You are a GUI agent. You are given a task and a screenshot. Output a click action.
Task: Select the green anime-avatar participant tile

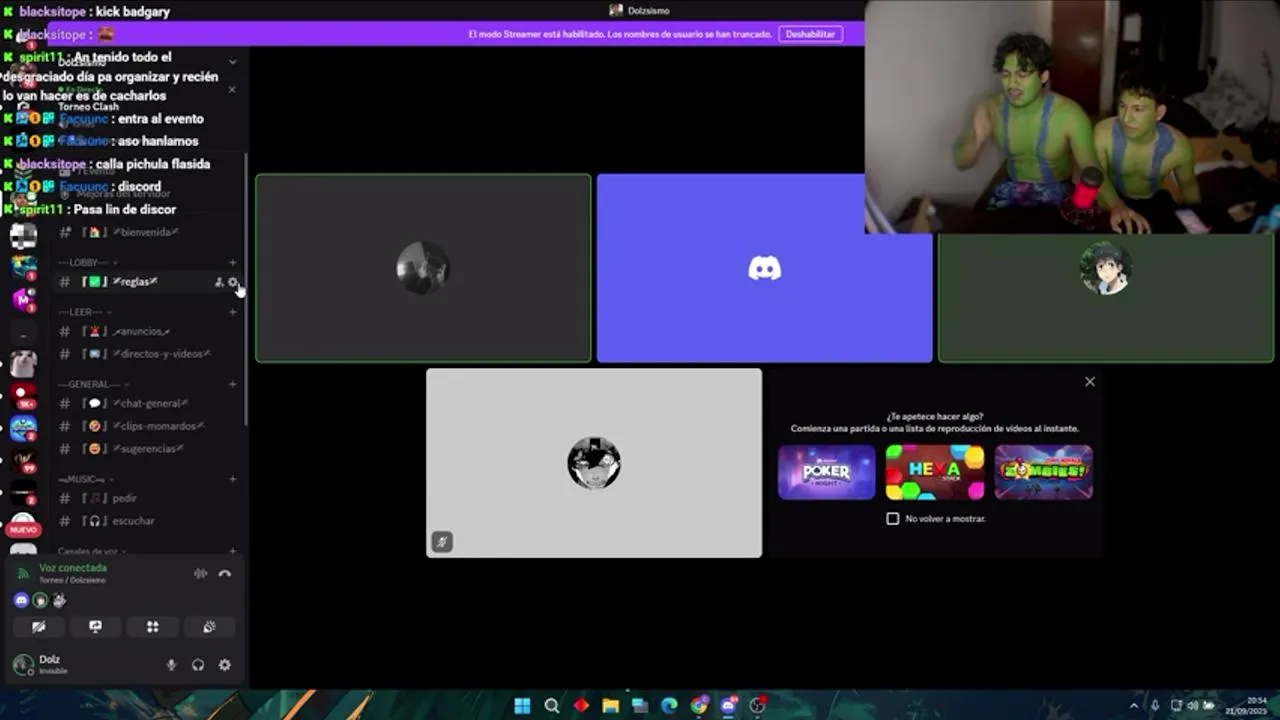click(x=1106, y=298)
